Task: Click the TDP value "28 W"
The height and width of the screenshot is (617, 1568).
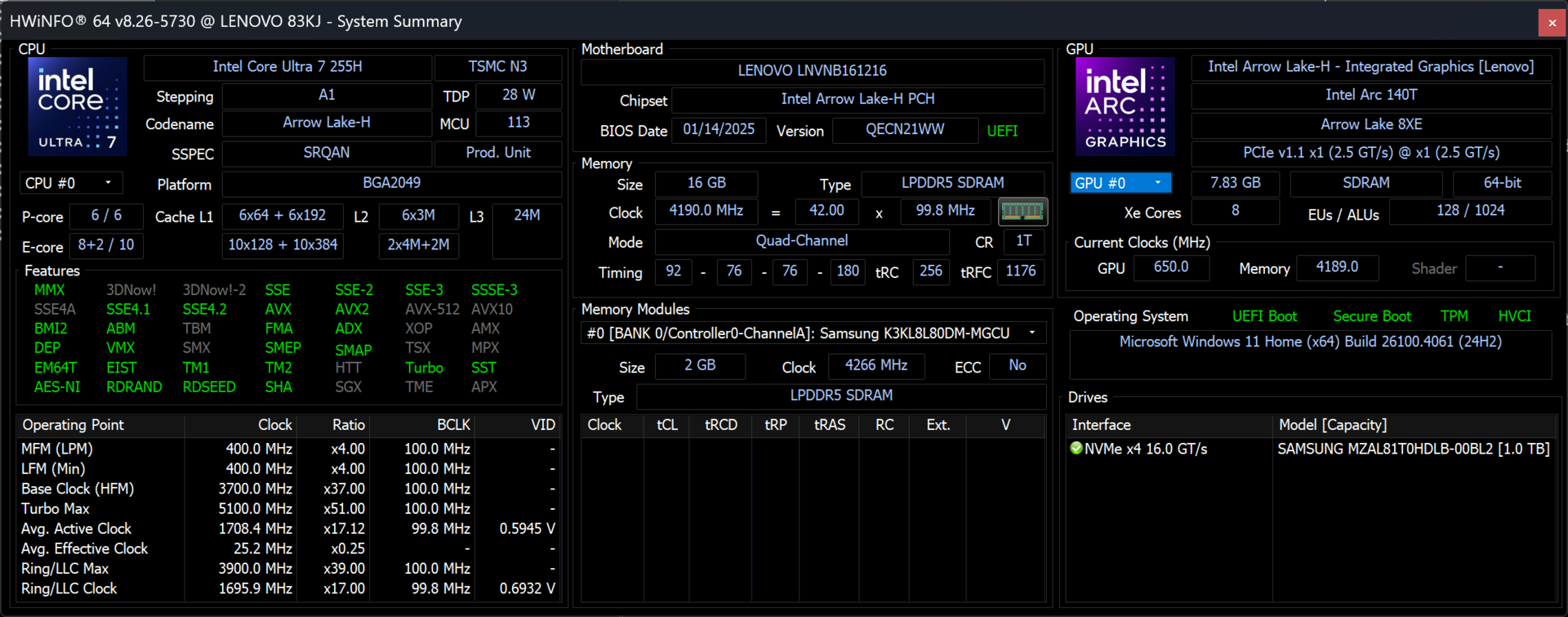Action: point(519,96)
